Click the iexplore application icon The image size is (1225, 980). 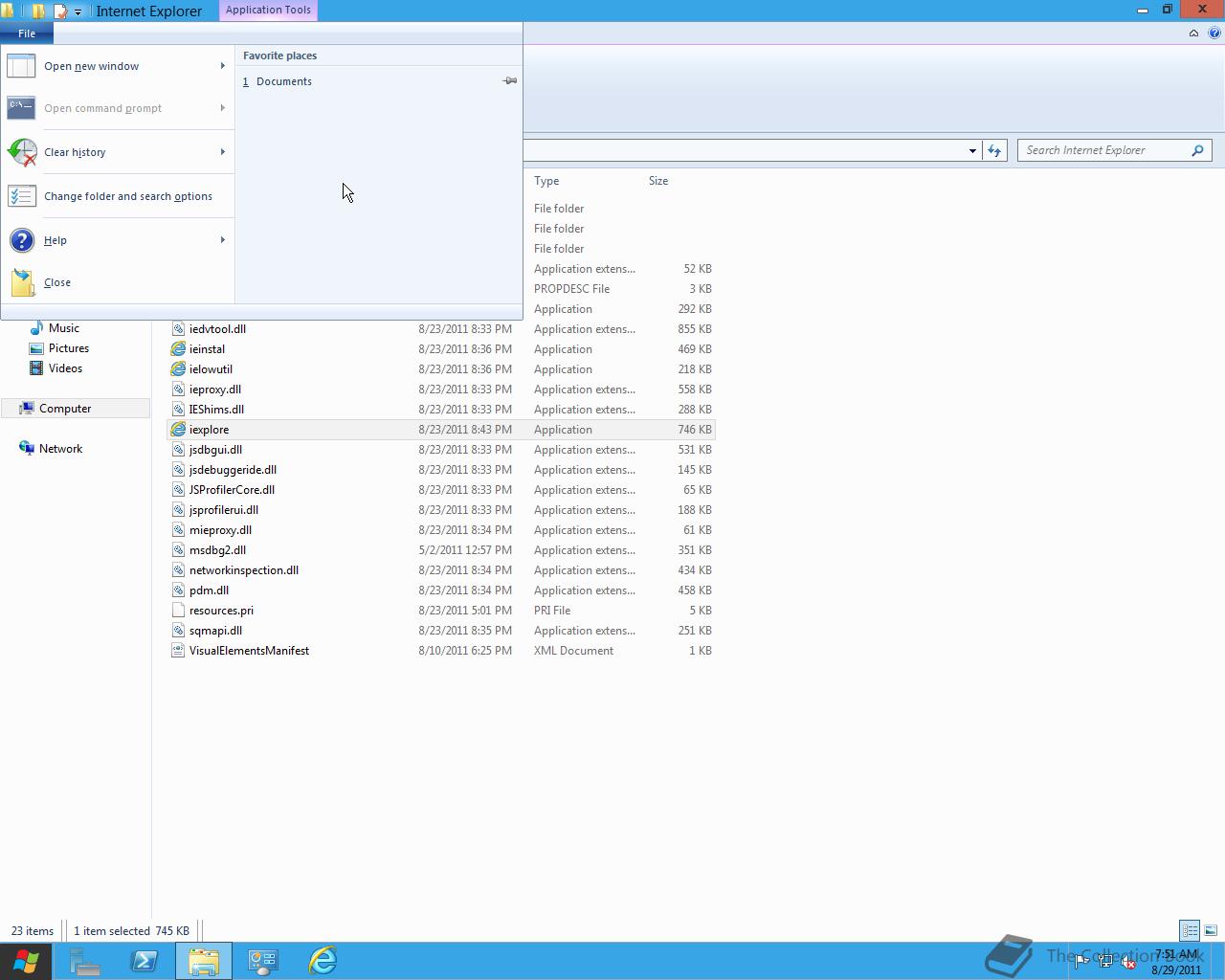pos(178,430)
